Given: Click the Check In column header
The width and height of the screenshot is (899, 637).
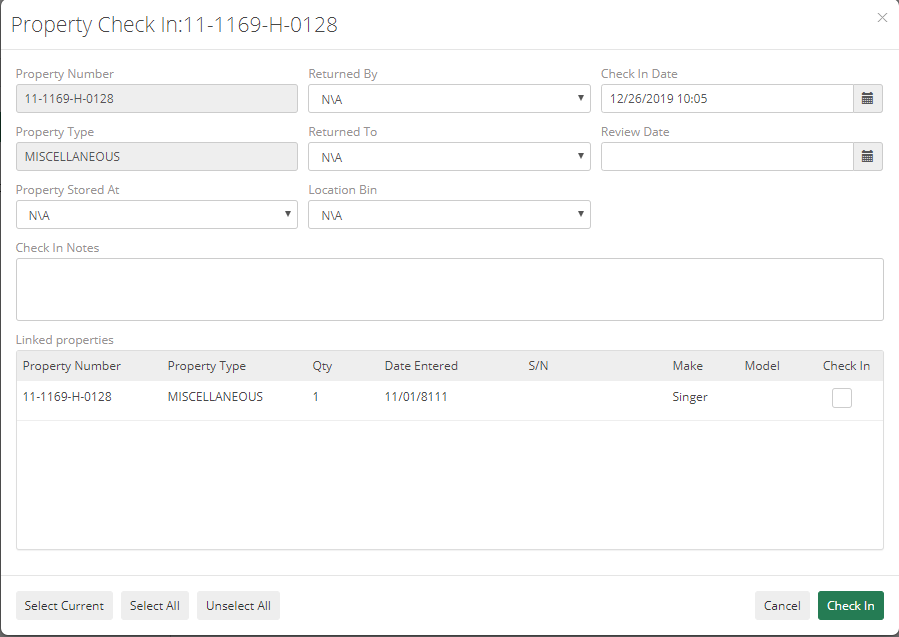Looking at the screenshot, I should click(x=846, y=366).
